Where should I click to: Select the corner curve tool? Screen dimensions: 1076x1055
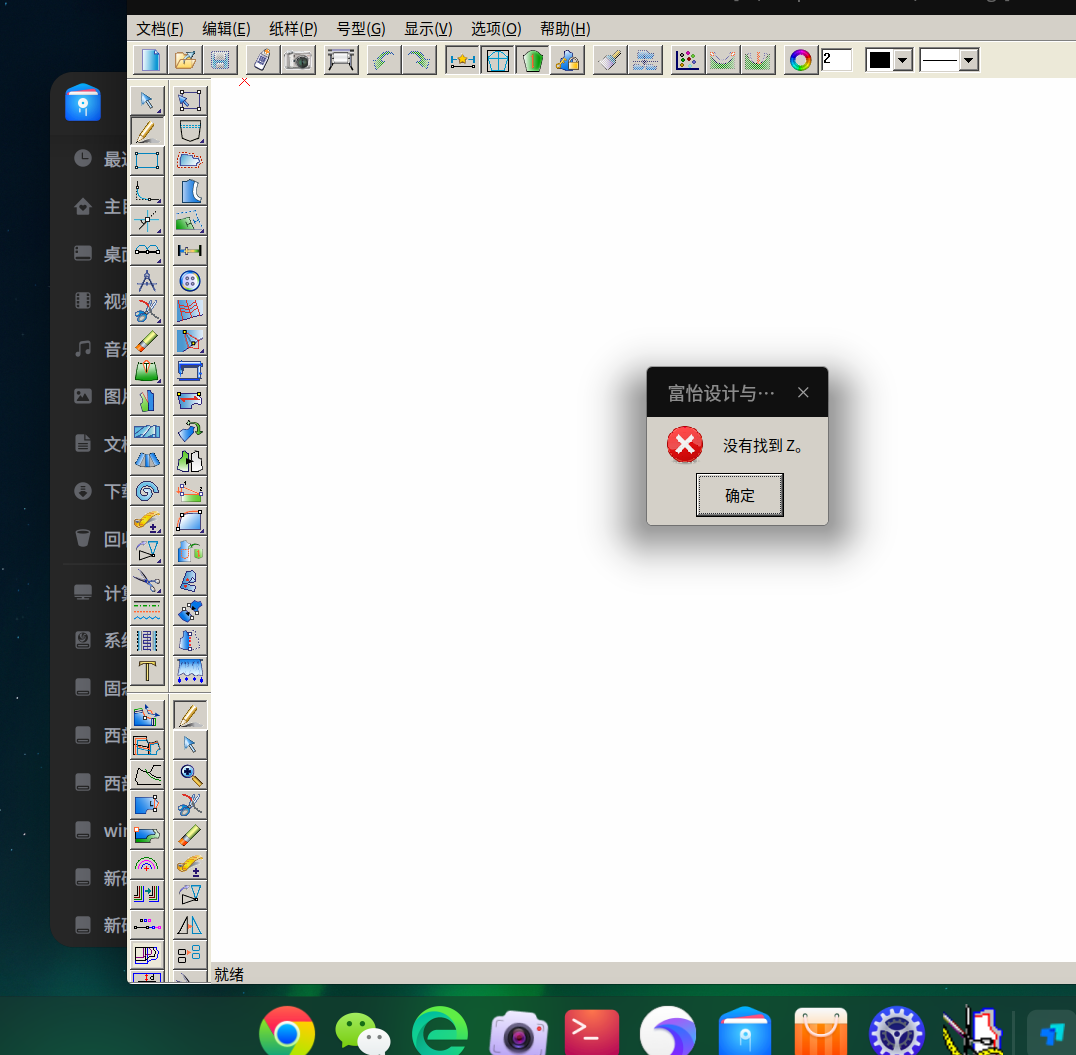click(147, 191)
